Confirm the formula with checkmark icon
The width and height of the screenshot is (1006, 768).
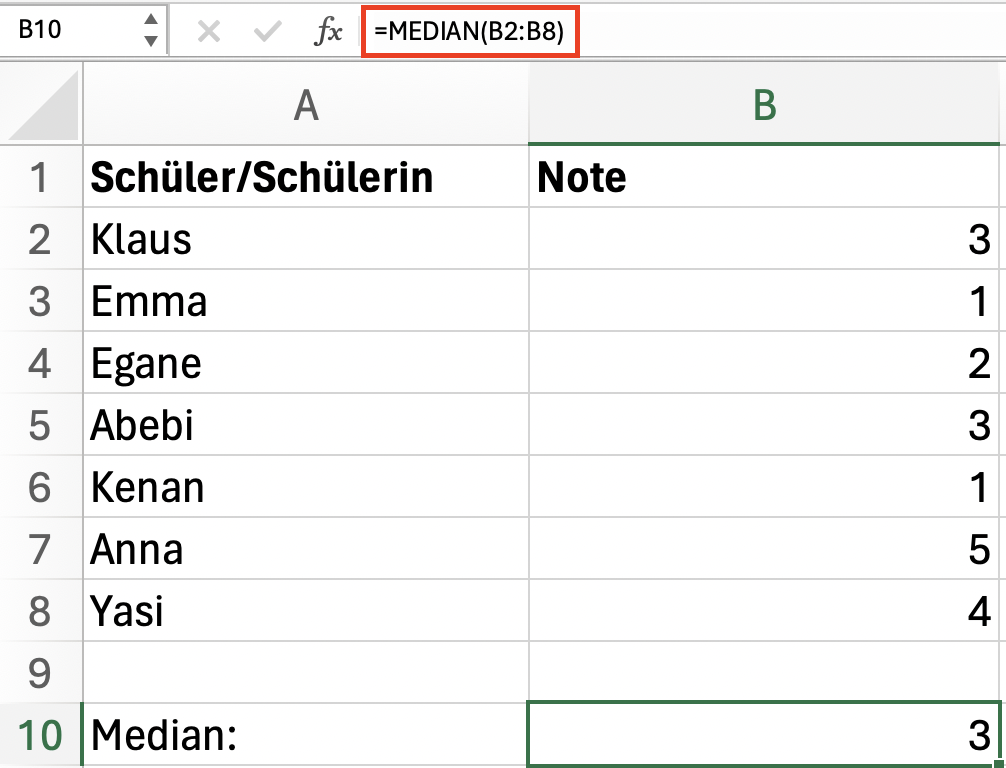[268, 31]
